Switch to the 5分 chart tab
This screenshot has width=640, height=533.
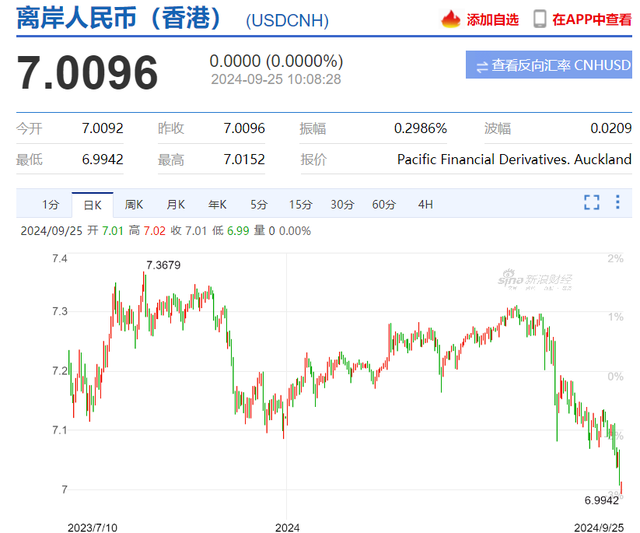259,204
